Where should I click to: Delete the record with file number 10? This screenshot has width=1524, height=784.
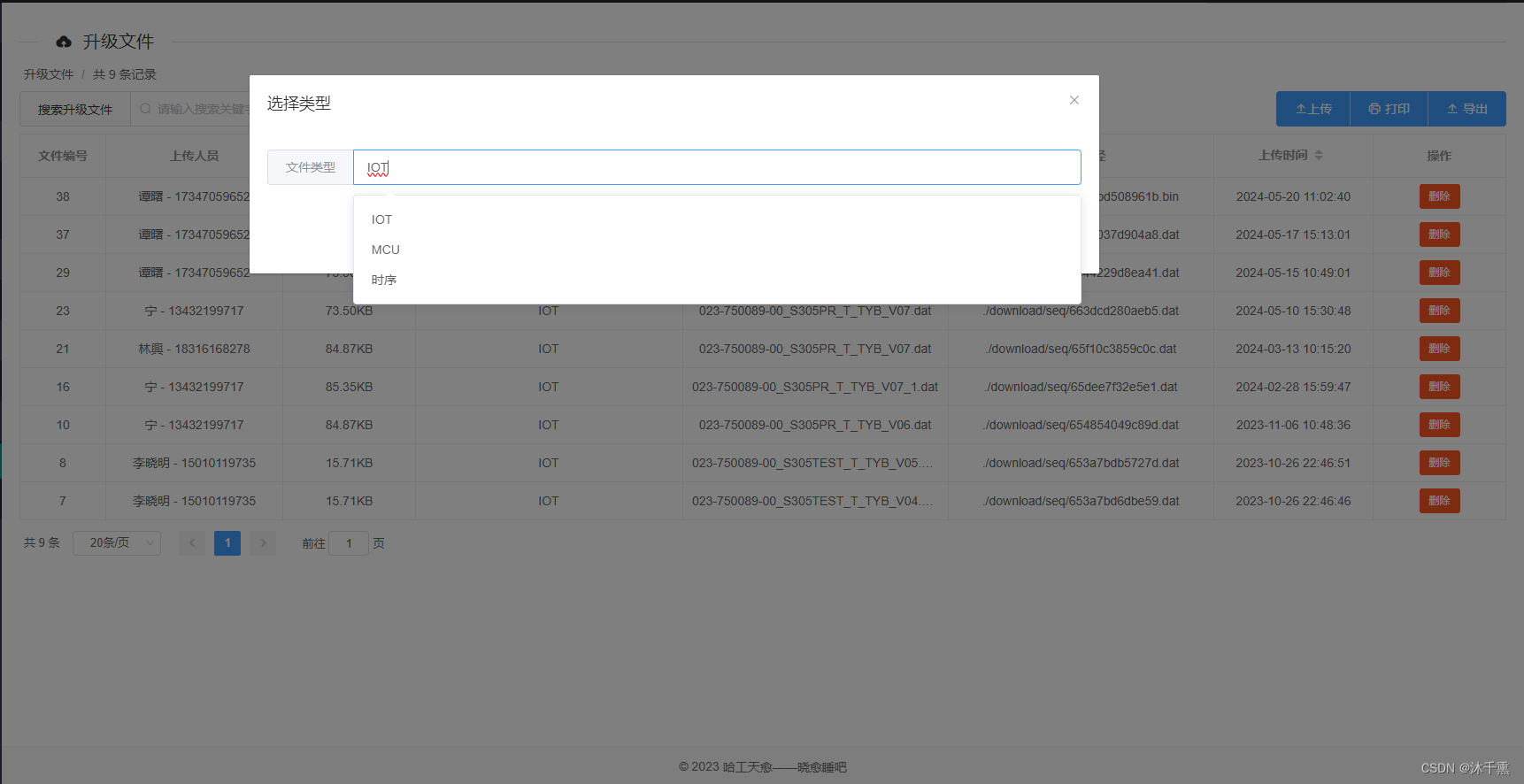pyautogui.click(x=1439, y=425)
